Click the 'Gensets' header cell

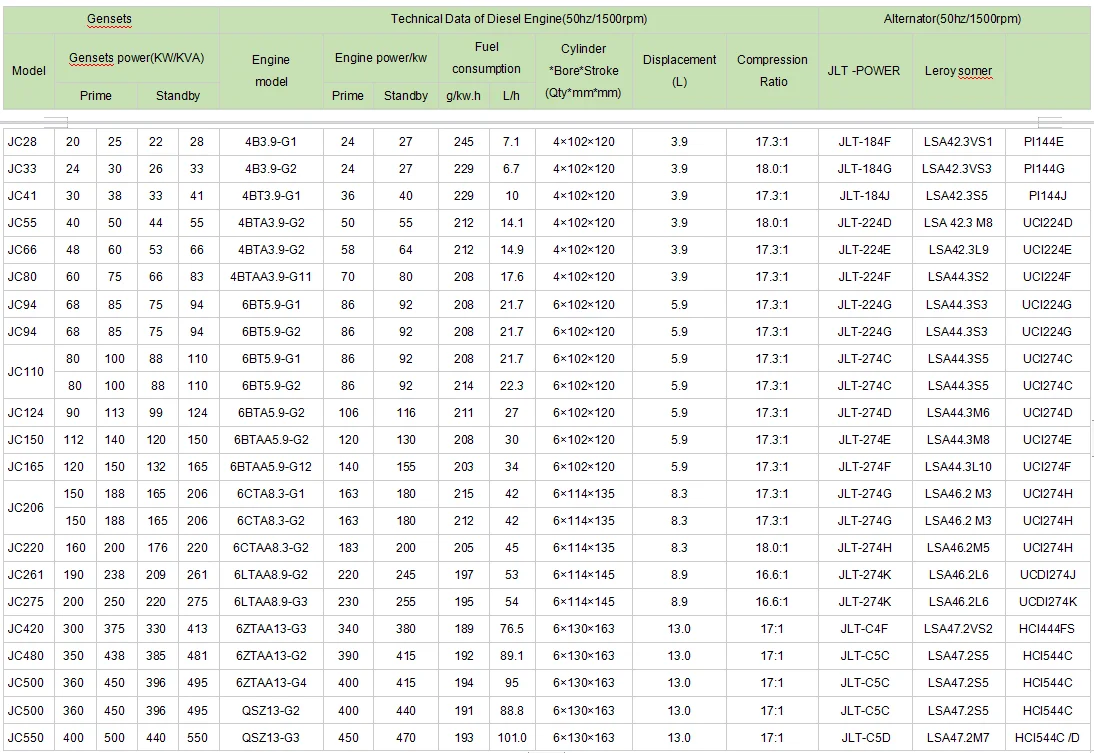(109, 19)
